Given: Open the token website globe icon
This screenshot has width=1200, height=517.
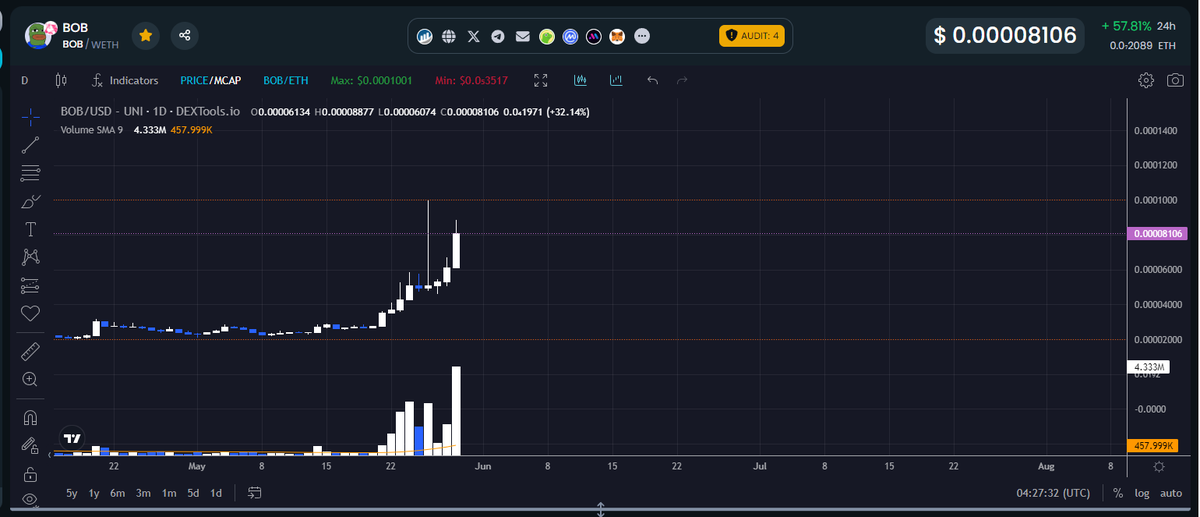Looking at the screenshot, I should [449, 37].
